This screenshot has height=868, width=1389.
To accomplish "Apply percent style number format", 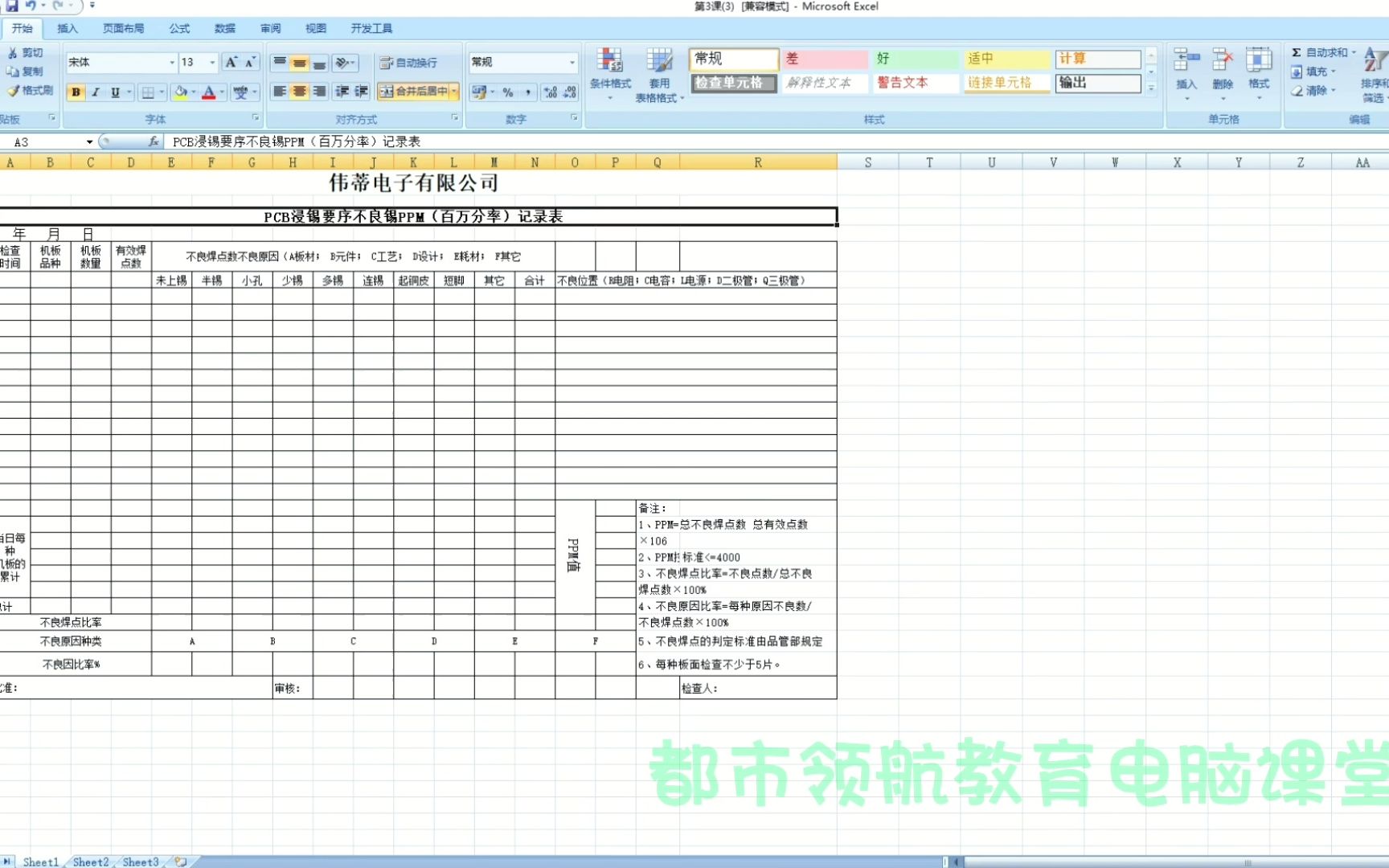I will [x=508, y=92].
